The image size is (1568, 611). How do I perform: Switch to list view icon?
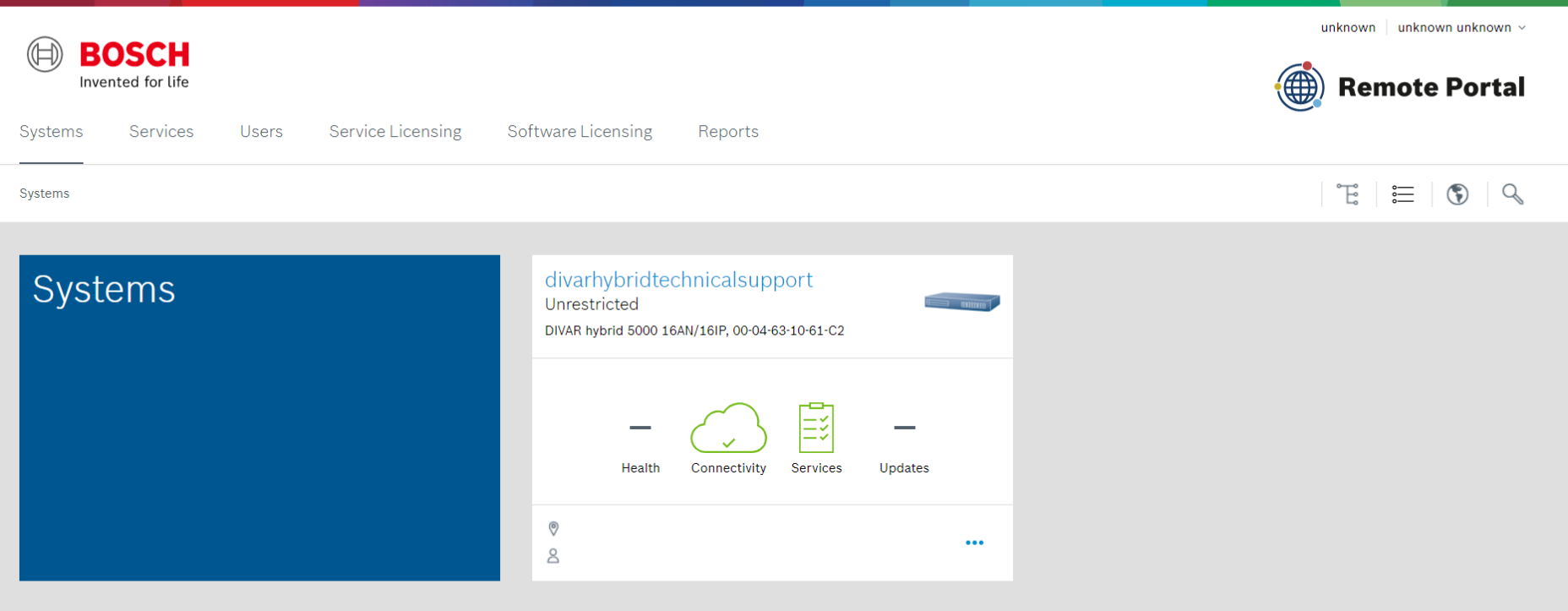pos(1402,194)
